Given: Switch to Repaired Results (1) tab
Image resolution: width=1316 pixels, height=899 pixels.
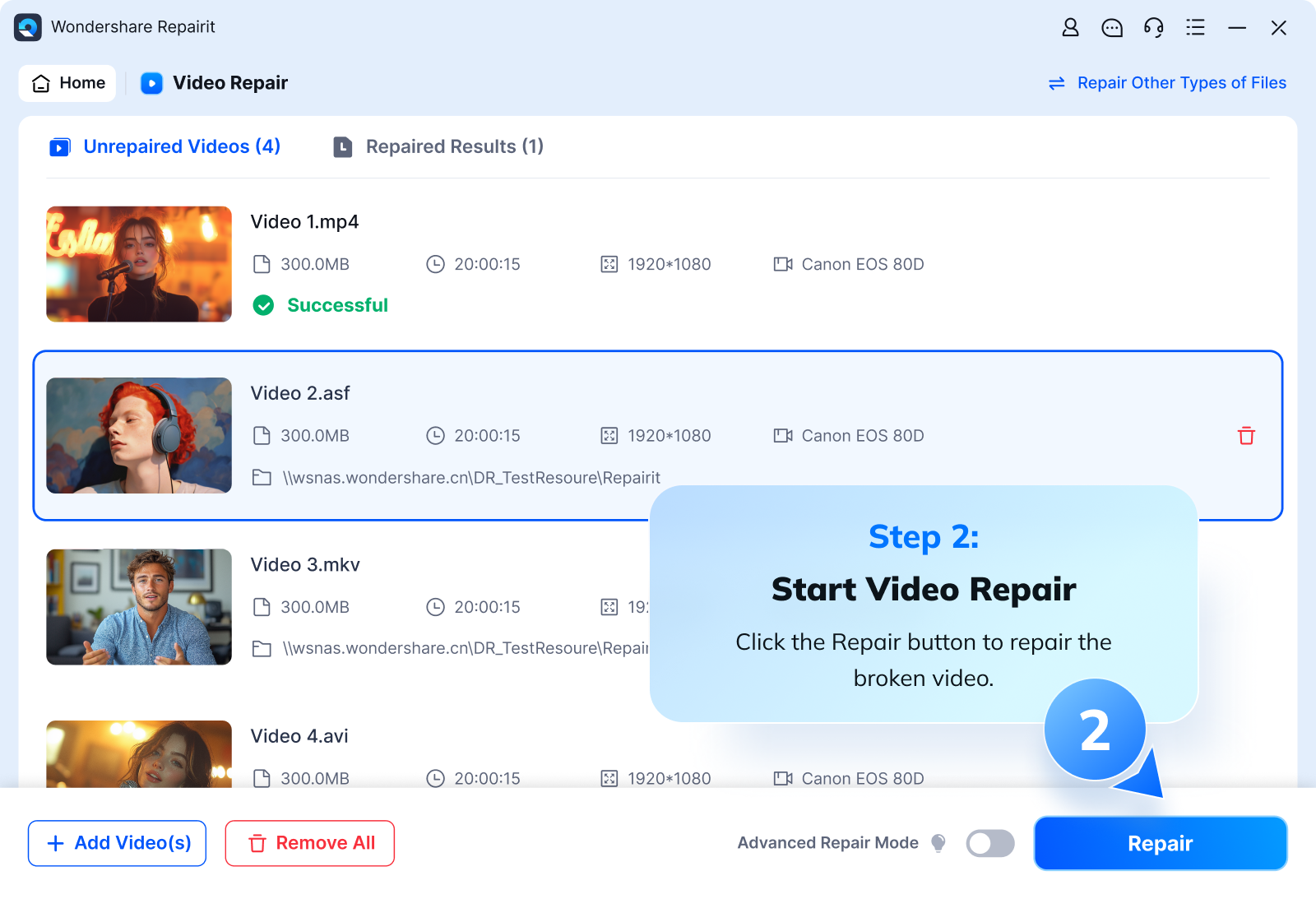Looking at the screenshot, I should coord(438,146).
